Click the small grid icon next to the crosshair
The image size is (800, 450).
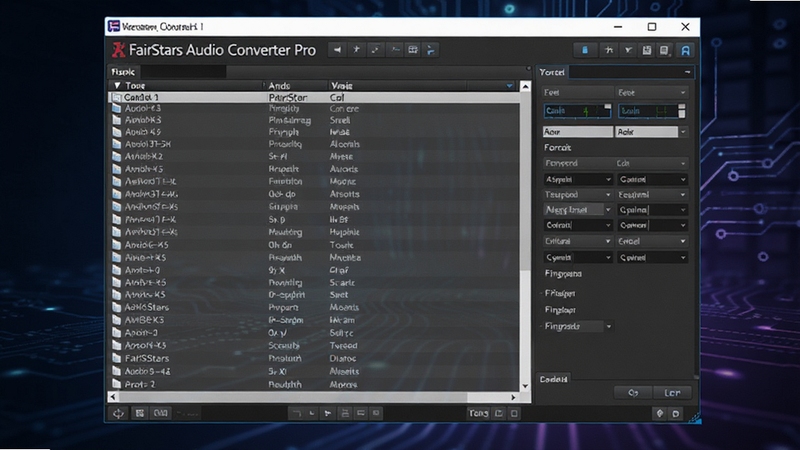pyautogui.click(x=140, y=413)
